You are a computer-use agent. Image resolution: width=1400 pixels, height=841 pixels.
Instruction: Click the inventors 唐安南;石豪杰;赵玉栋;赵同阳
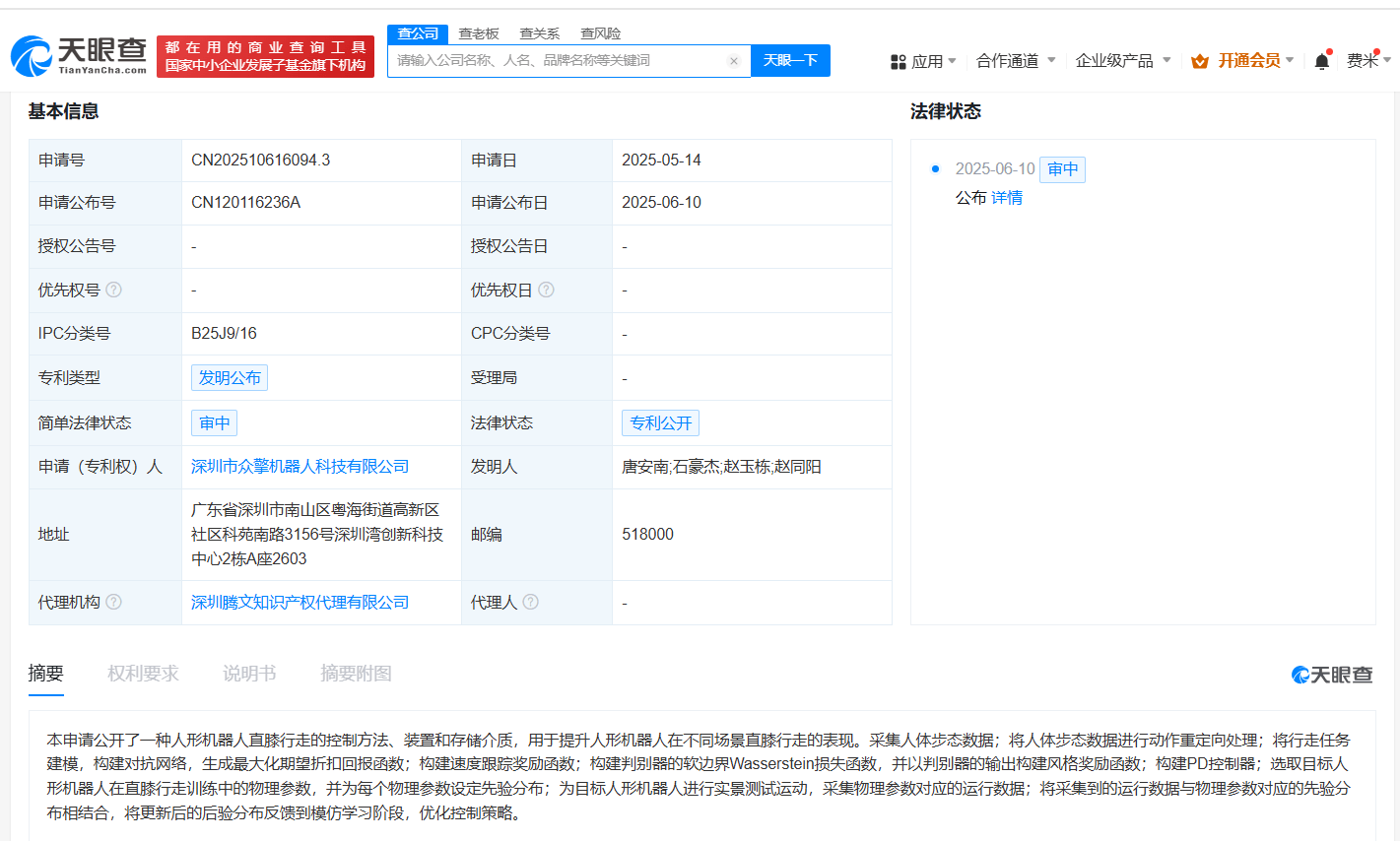point(721,467)
